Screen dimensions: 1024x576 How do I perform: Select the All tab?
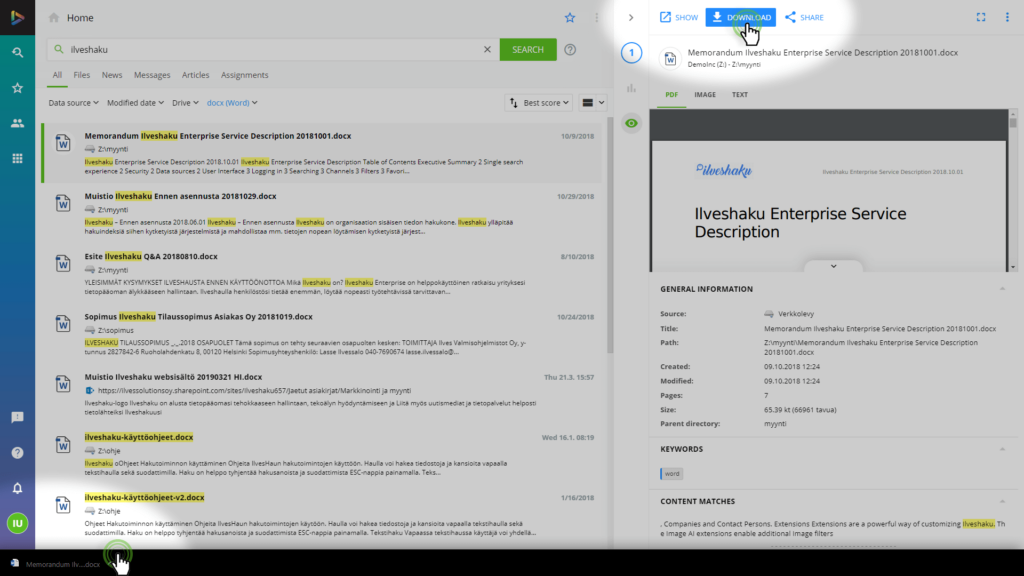tap(57, 75)
